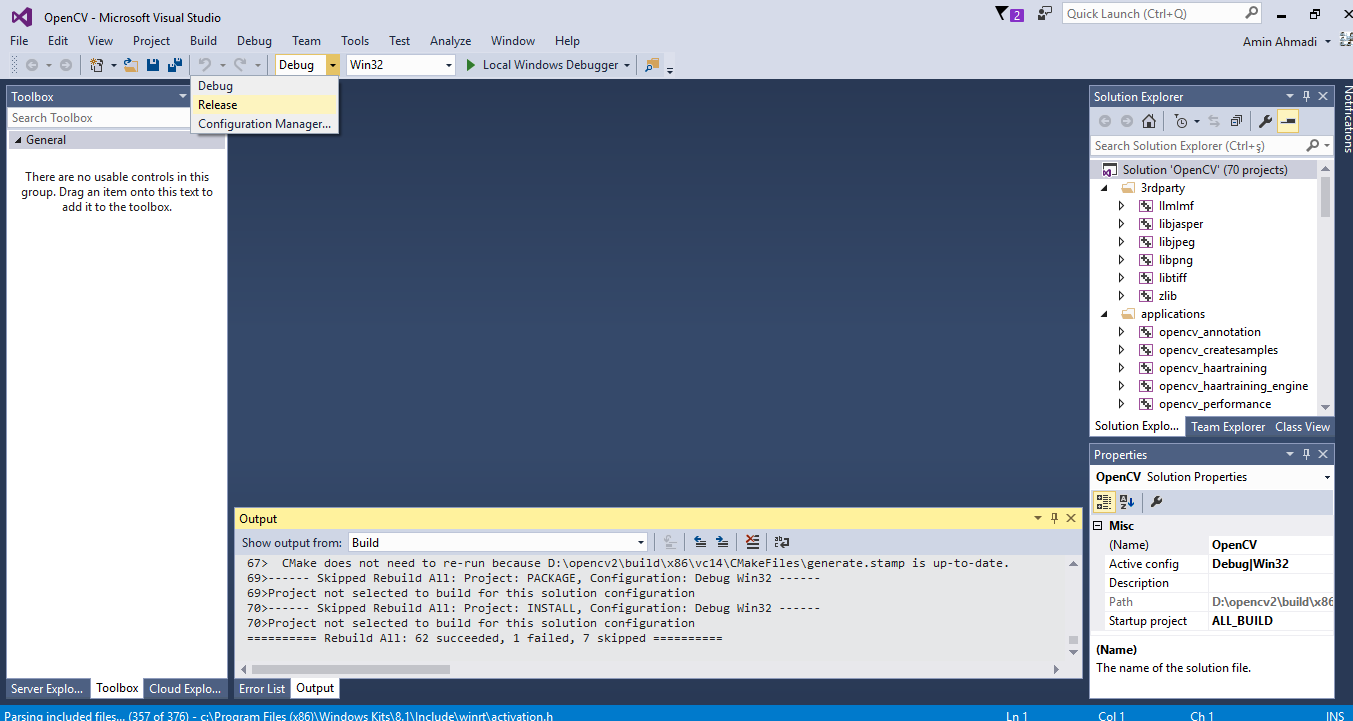Choose Configuration Manager... from the list
1353x721 pixels.
pyautogui.click(x=264, y=124)
